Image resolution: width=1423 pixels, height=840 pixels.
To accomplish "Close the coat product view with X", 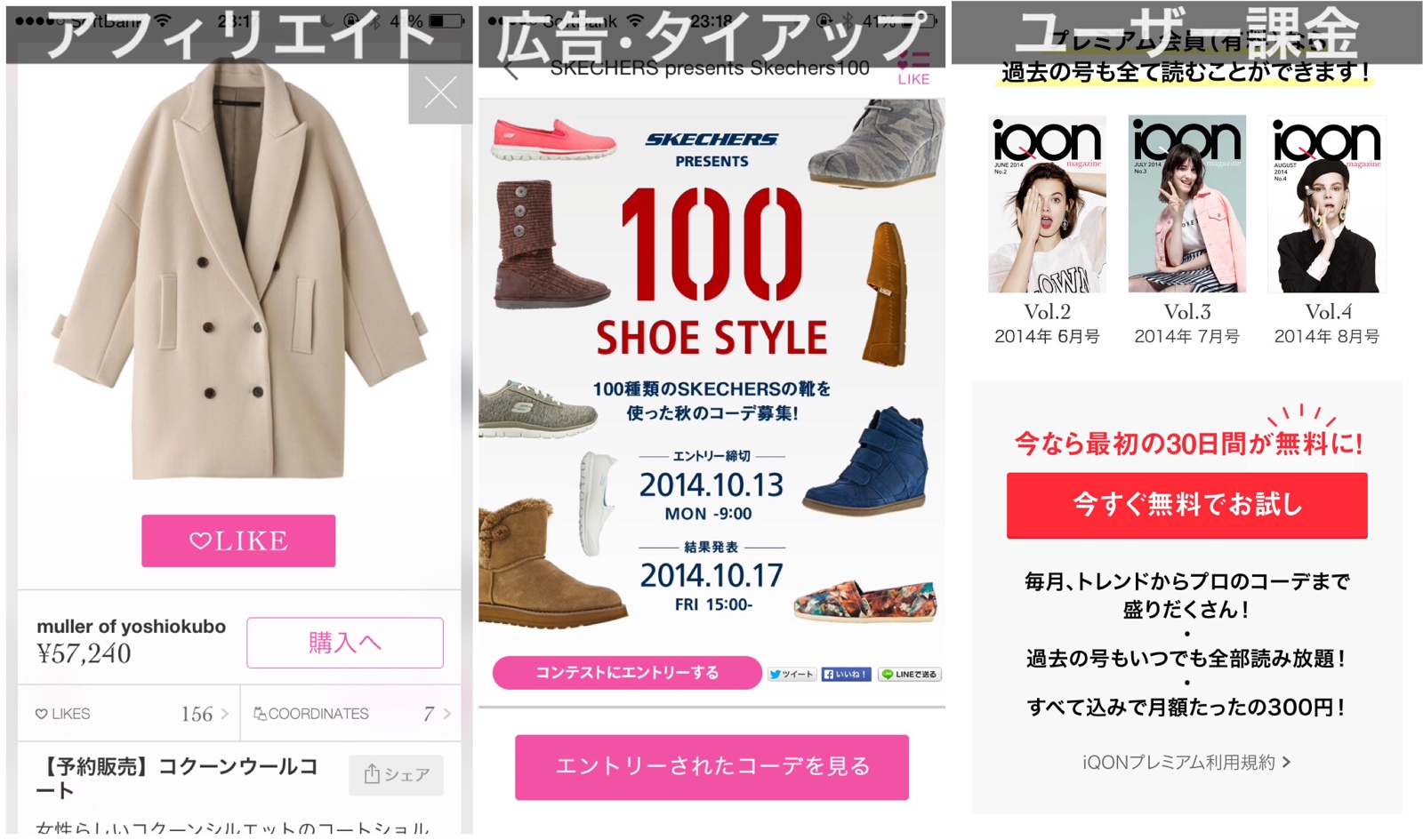I will (x=440, y=93).
